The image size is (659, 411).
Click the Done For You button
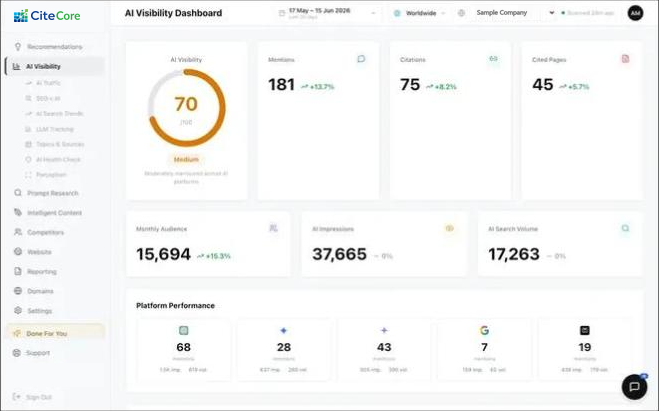coord(55,333)
